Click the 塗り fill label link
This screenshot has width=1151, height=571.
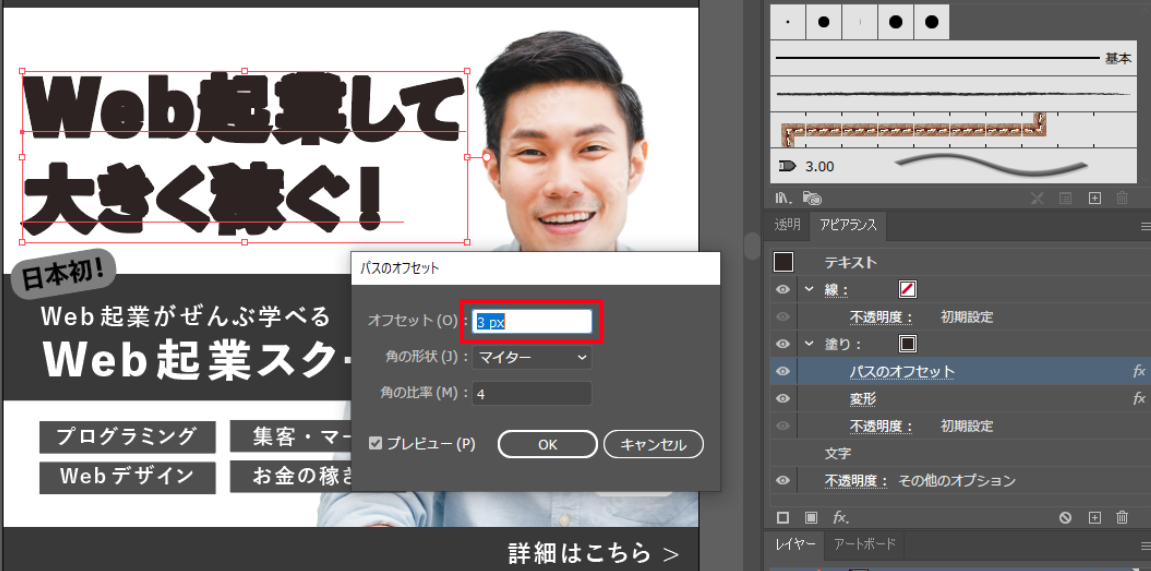(843, 344)
